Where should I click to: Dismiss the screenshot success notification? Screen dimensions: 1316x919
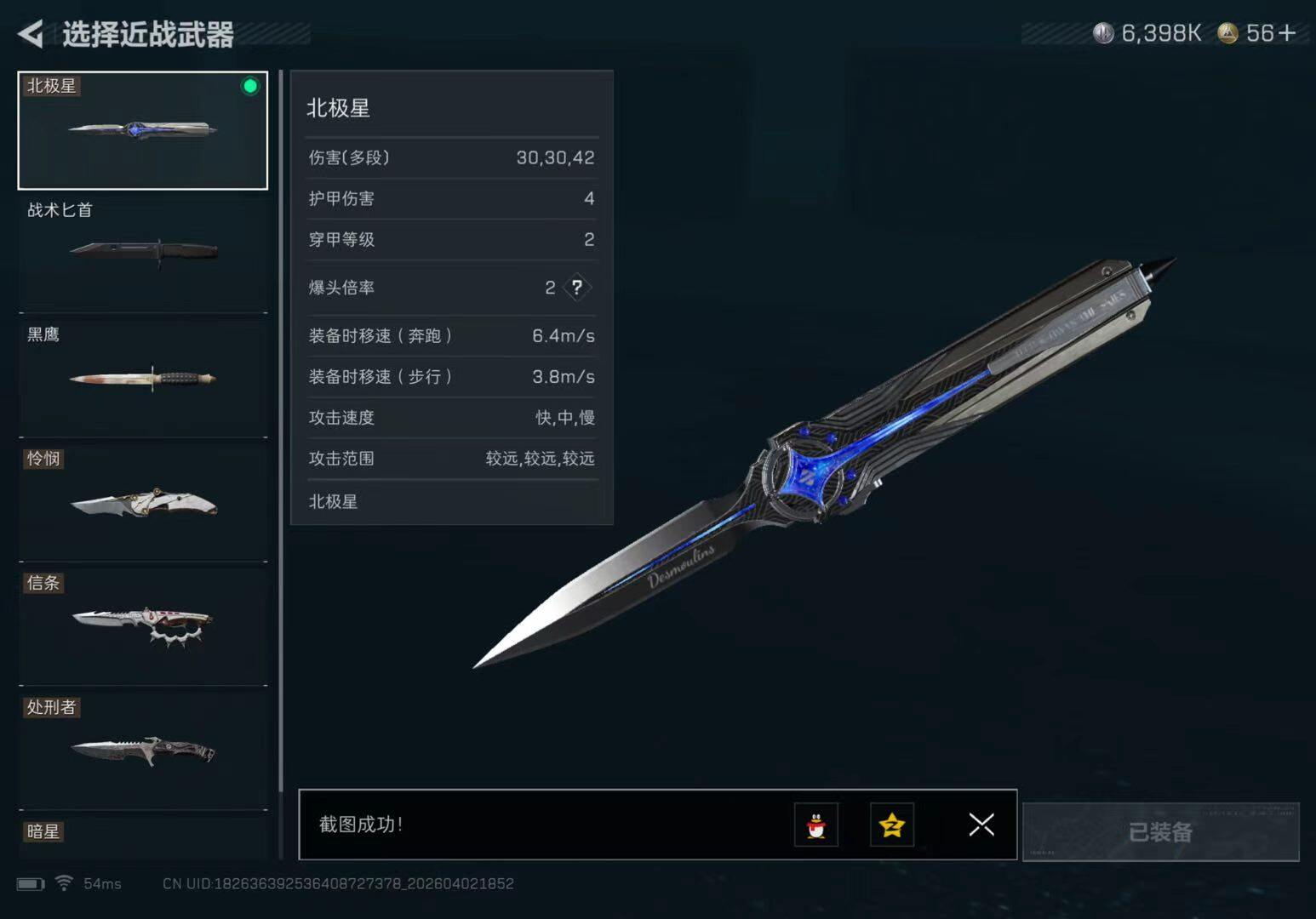coord(981,825)
